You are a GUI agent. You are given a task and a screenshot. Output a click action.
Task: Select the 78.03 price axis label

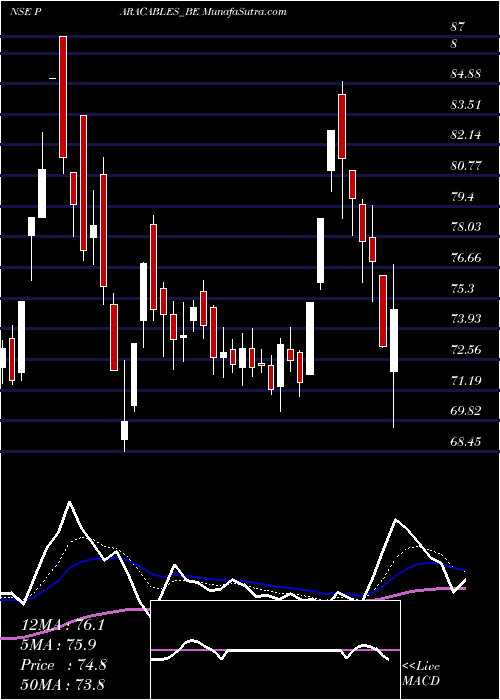466,227
